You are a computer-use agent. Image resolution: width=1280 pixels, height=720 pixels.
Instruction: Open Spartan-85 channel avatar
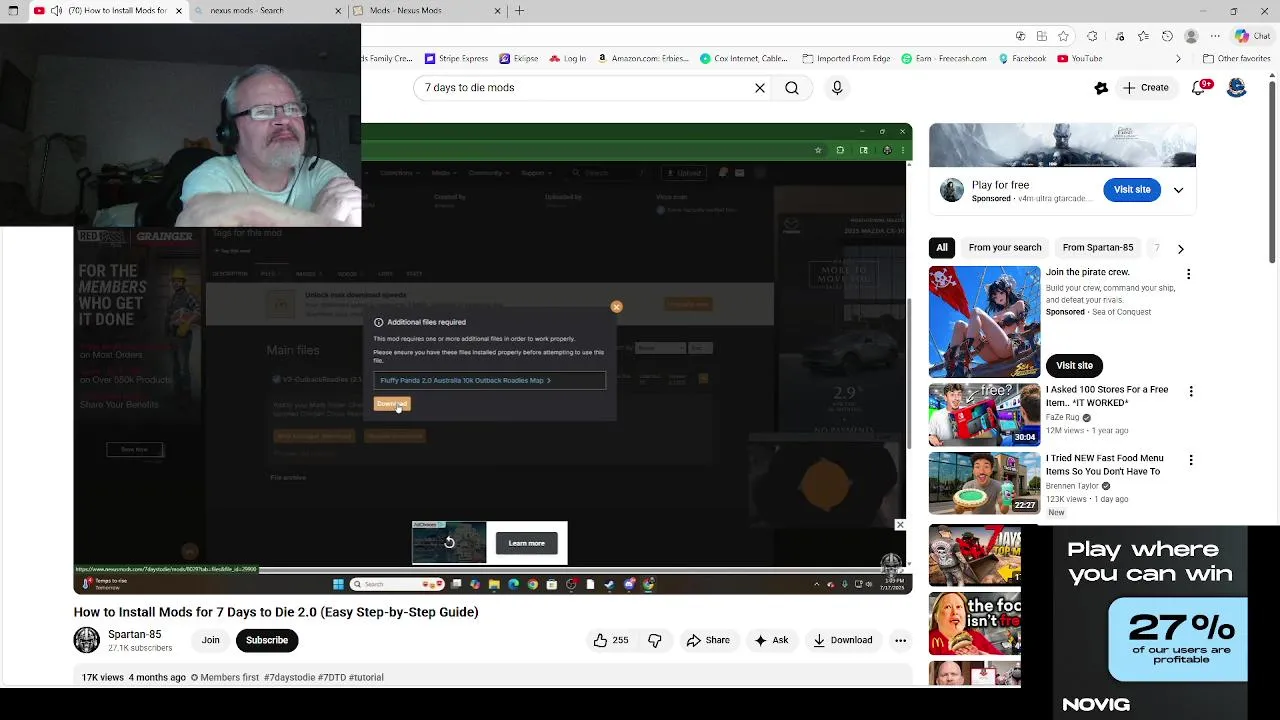[87, 640]
